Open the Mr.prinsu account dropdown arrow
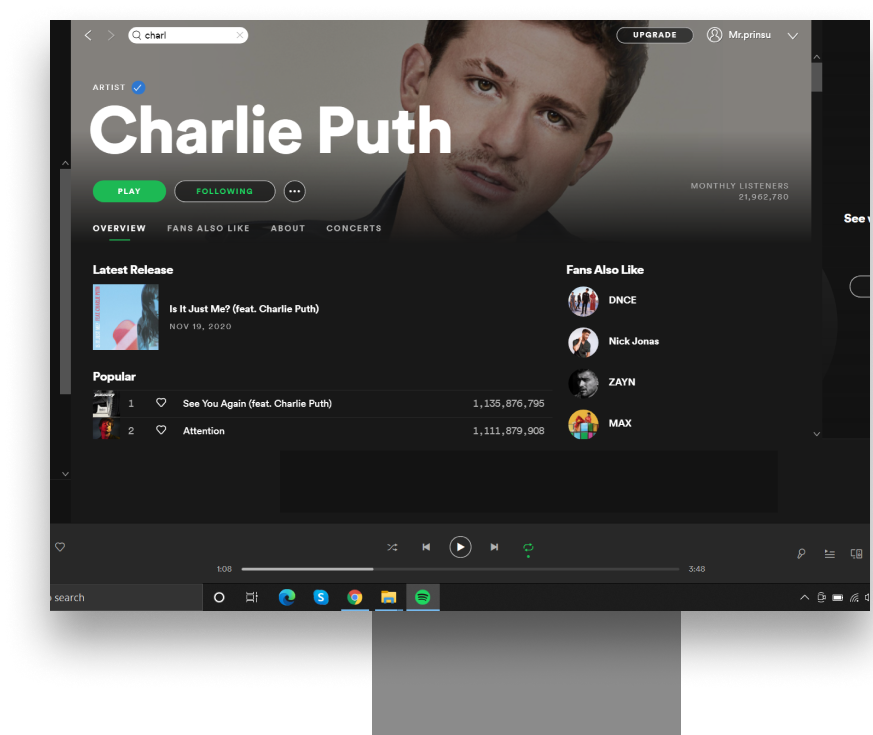Viewport: 873px width, 735px height. click(x=792, y=36)
